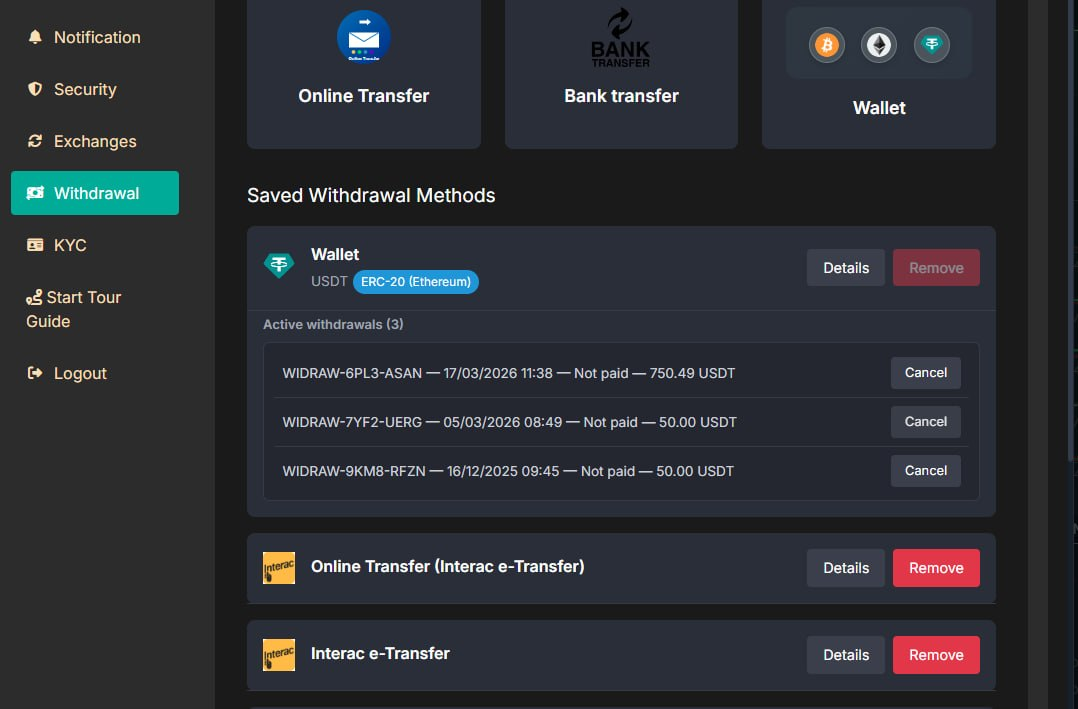1078x709 pixels.
Task: Go to the Security section
Action: click(x=85, y=89)
